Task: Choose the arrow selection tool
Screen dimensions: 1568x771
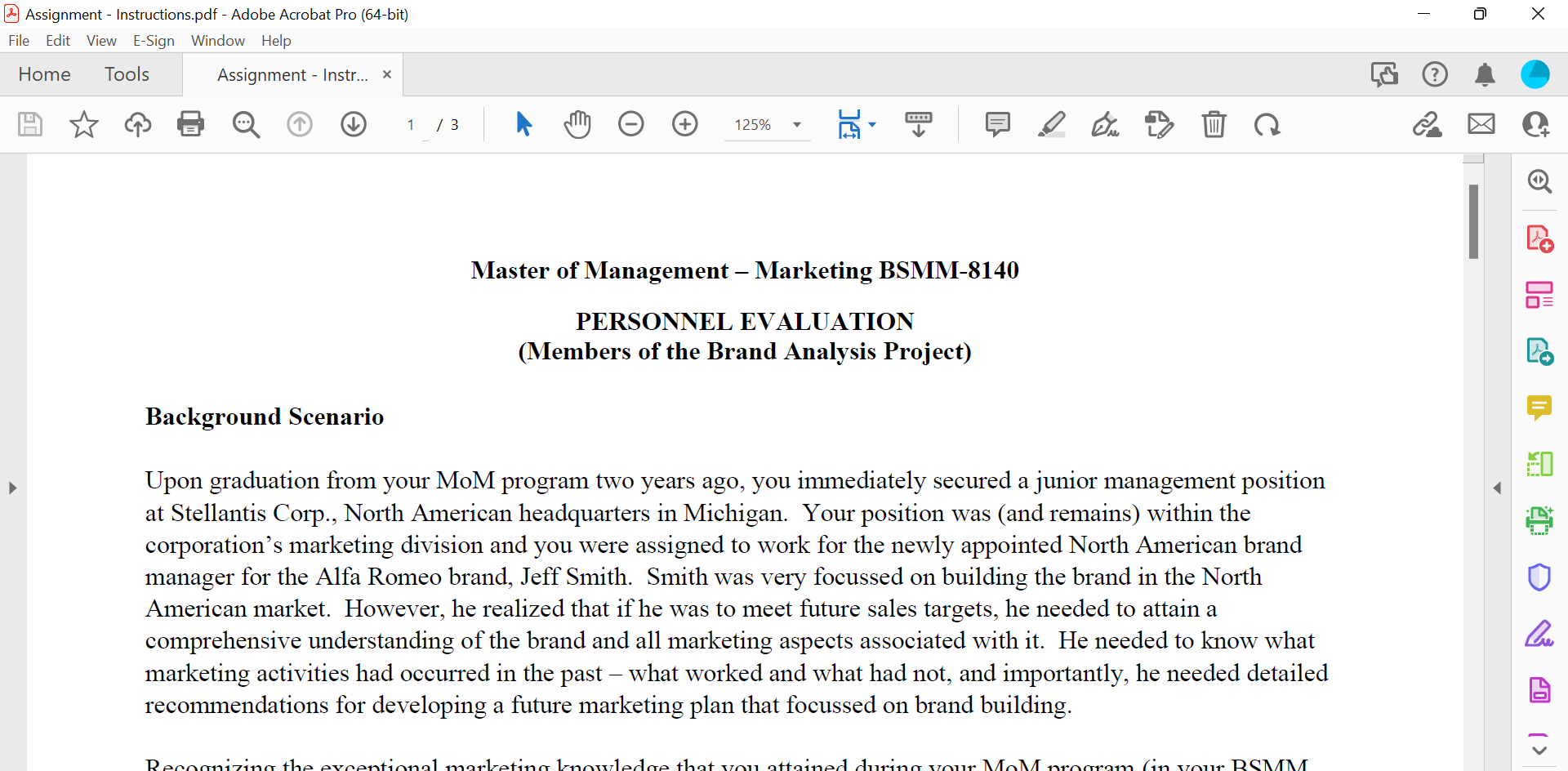Action: coord(523,124)
